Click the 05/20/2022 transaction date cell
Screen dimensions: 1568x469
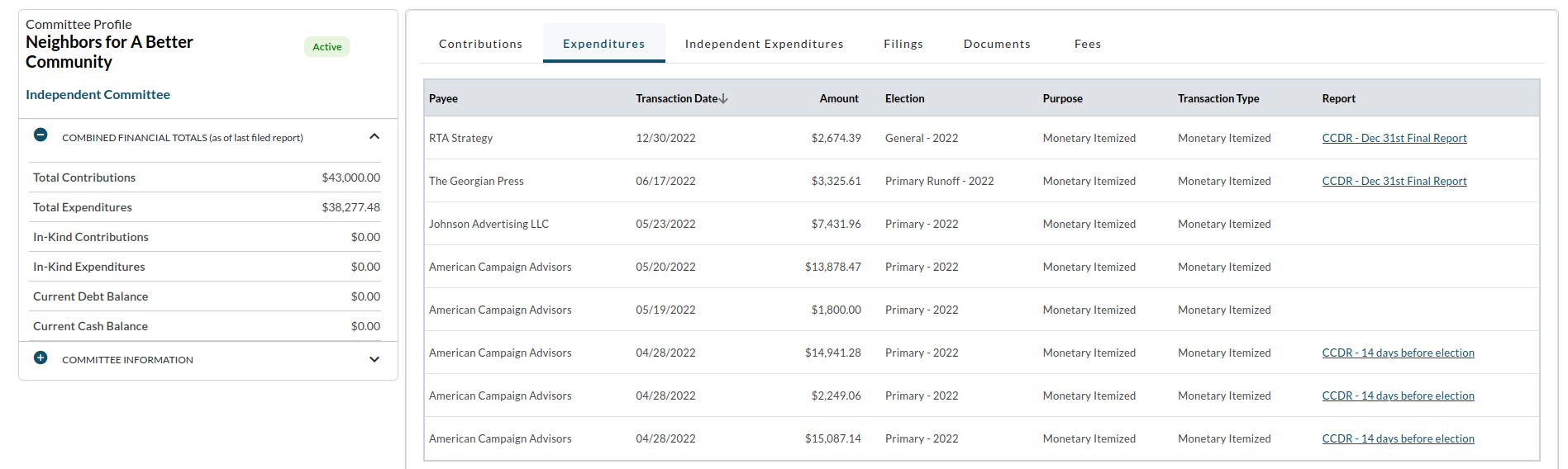pos(665,267)
